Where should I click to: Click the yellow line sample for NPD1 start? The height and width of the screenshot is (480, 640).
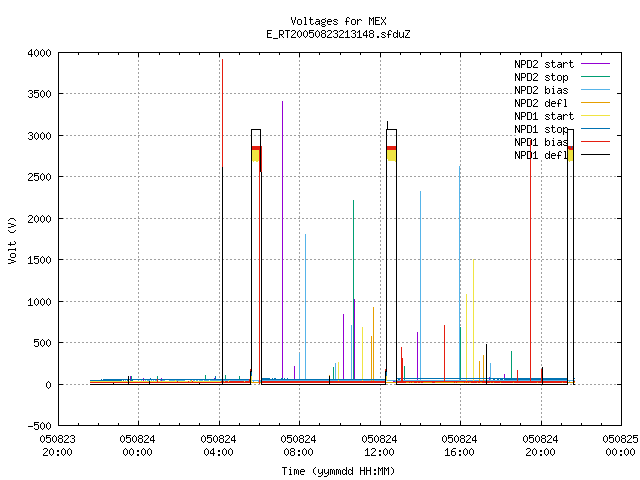pos(595,116)
